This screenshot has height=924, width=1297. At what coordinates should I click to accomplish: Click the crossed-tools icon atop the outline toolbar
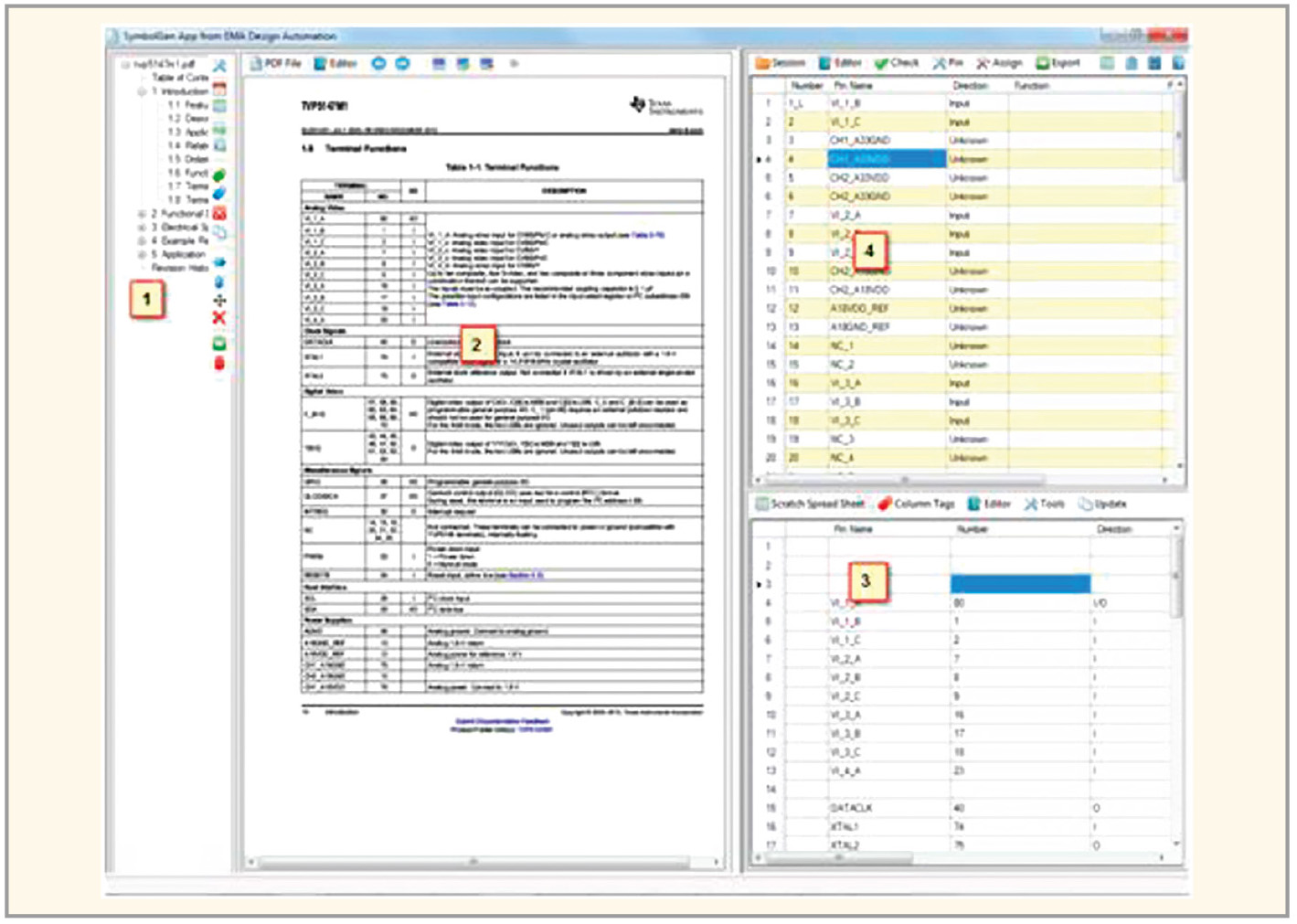(x=219, y=66)
